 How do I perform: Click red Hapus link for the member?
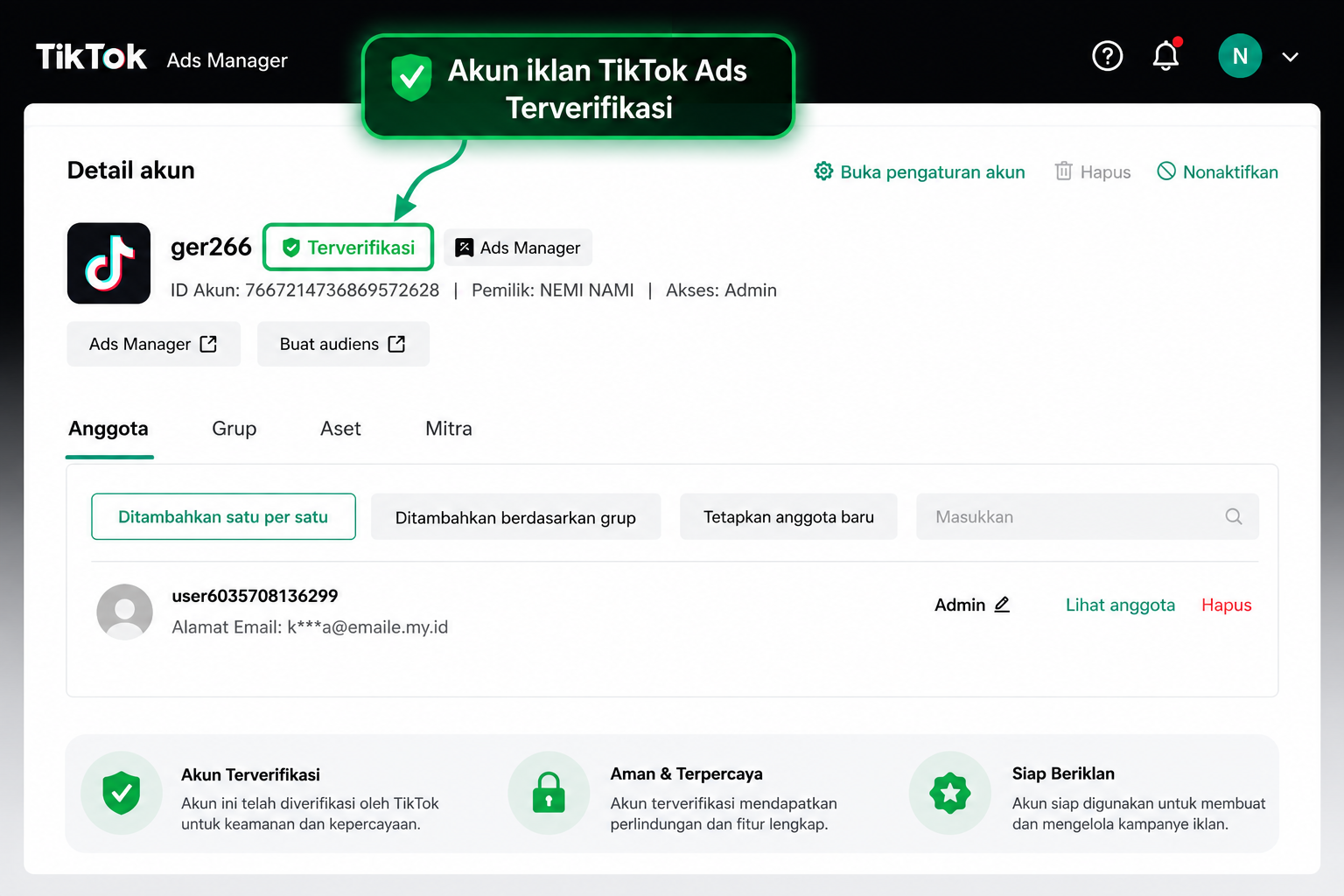coord(1226,605)
